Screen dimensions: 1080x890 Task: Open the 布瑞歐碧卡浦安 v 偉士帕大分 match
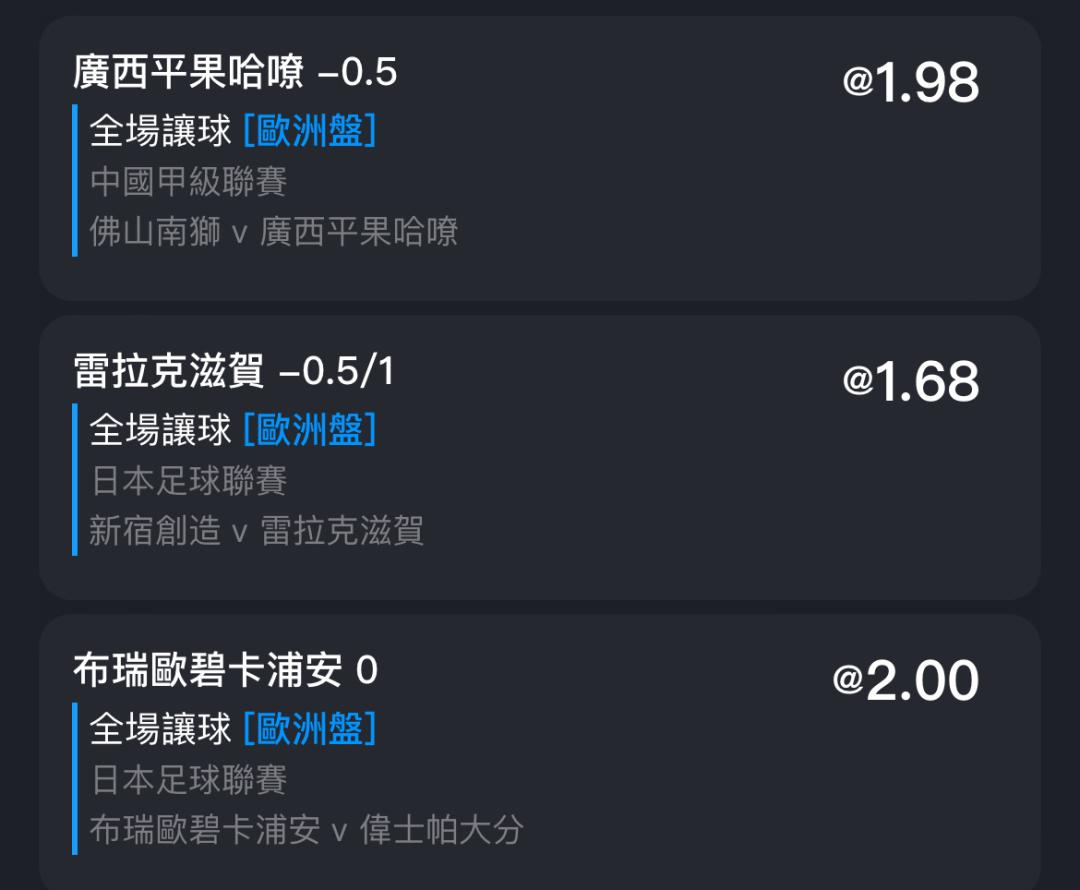(x=306, y=830)
